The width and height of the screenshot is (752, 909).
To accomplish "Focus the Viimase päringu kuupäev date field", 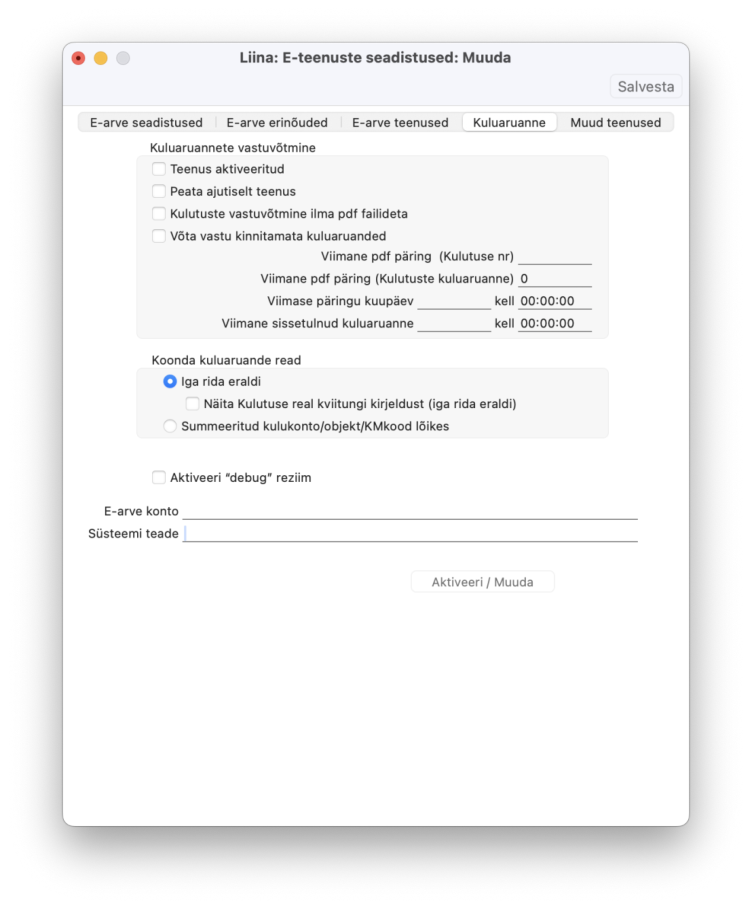I will 454,301.
